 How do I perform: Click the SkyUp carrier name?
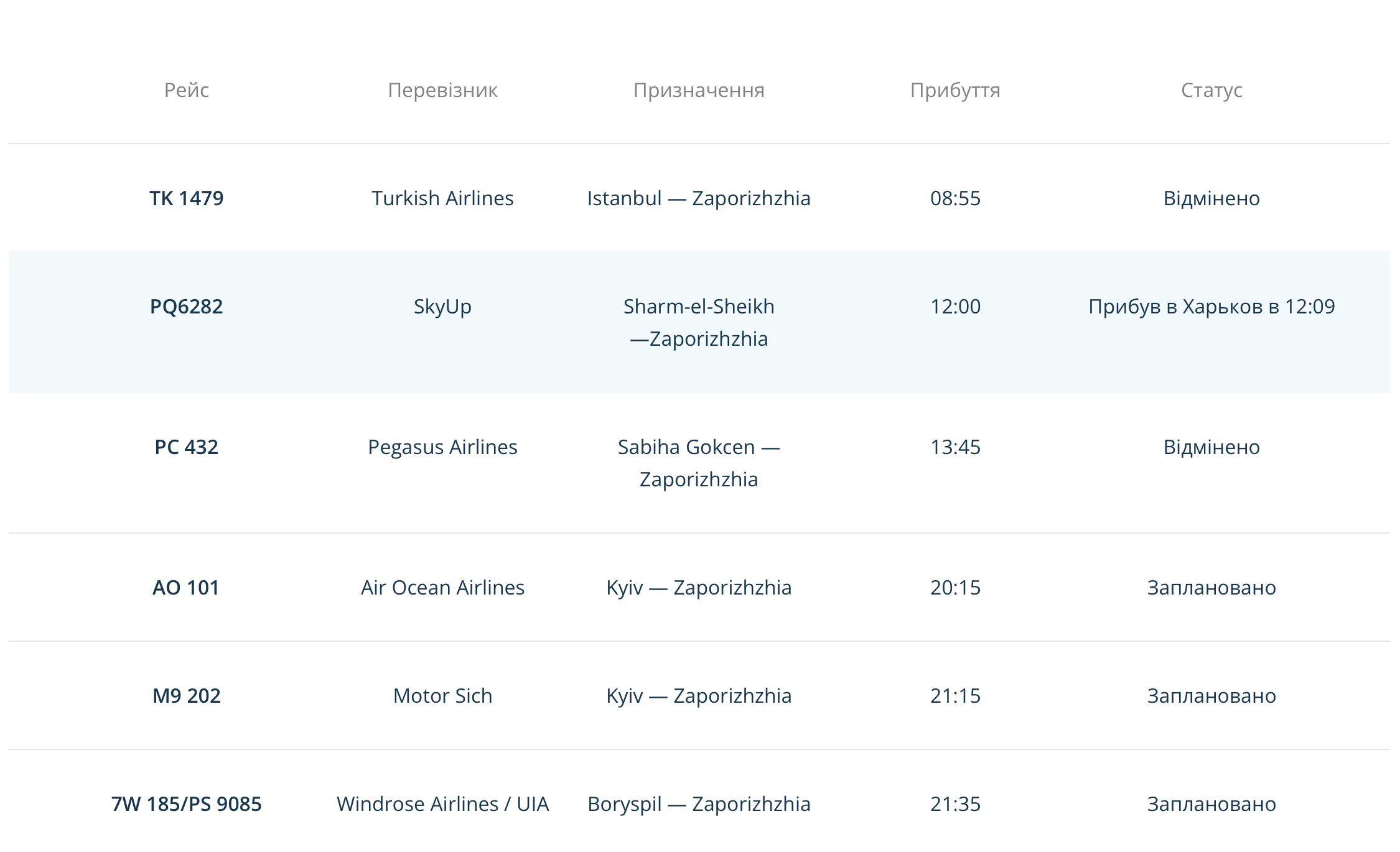(442, 307)
